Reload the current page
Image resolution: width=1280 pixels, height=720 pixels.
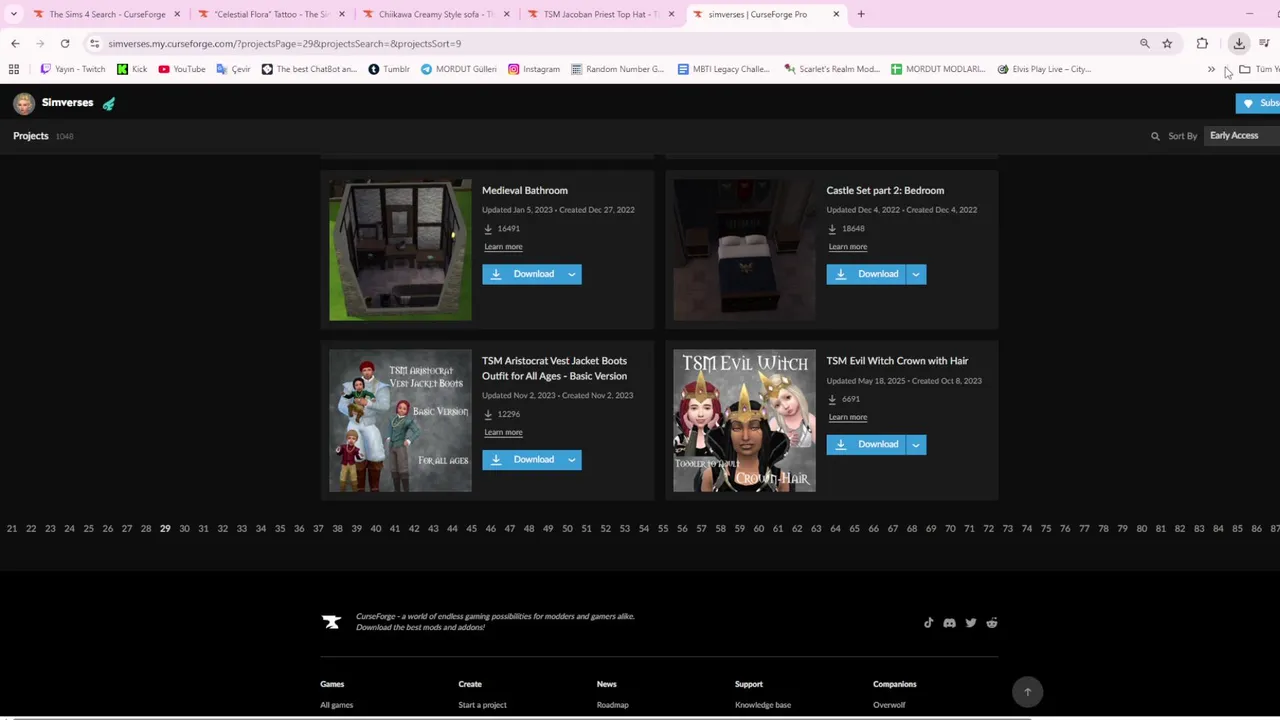click(65, 43)
